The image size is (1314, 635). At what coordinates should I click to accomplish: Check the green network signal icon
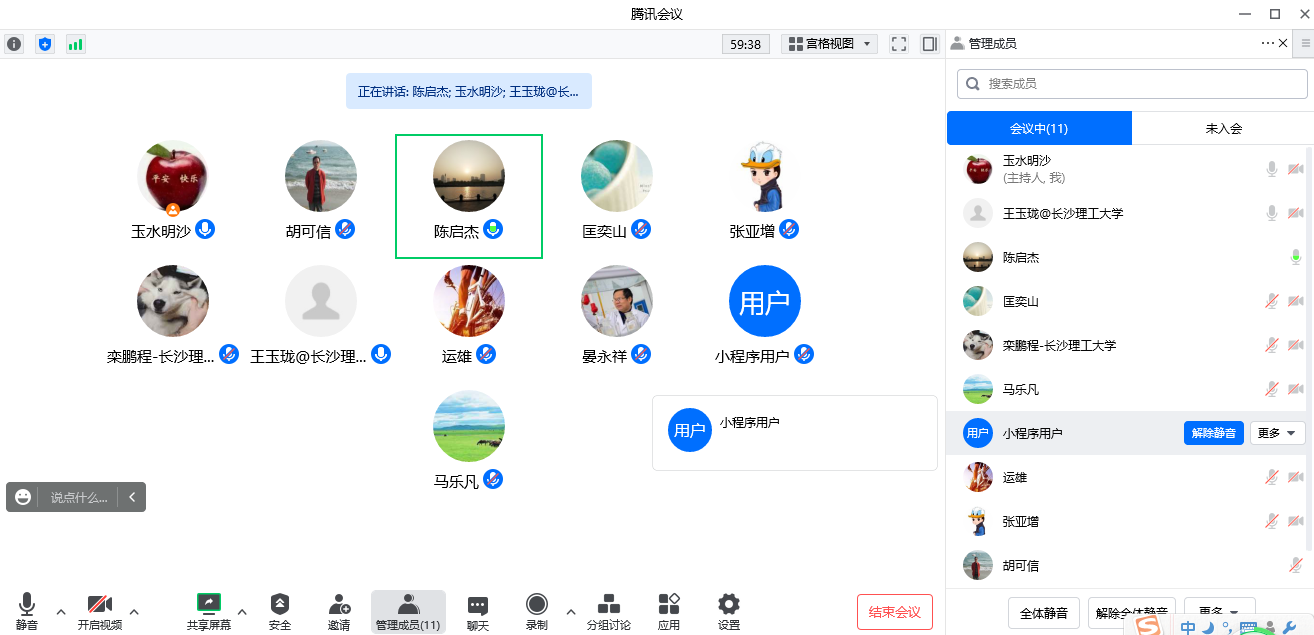click(x=75, y=44)
